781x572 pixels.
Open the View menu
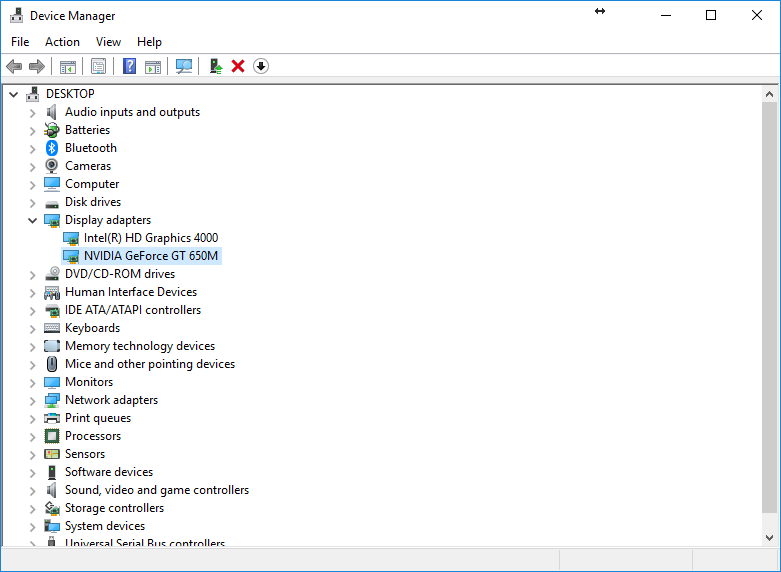click(108, 42)
